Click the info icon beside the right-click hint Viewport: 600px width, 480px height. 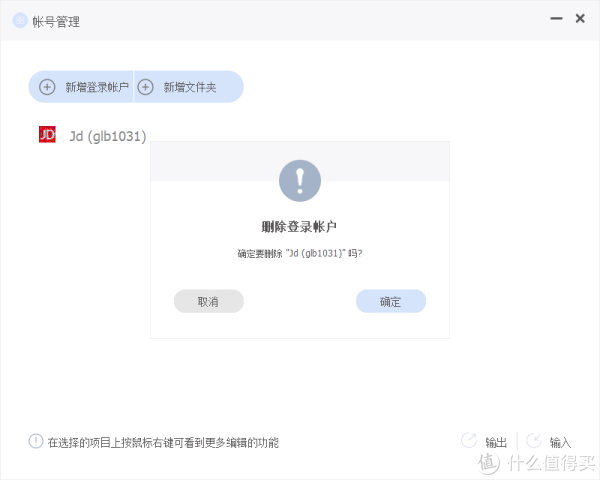(36, 441)
